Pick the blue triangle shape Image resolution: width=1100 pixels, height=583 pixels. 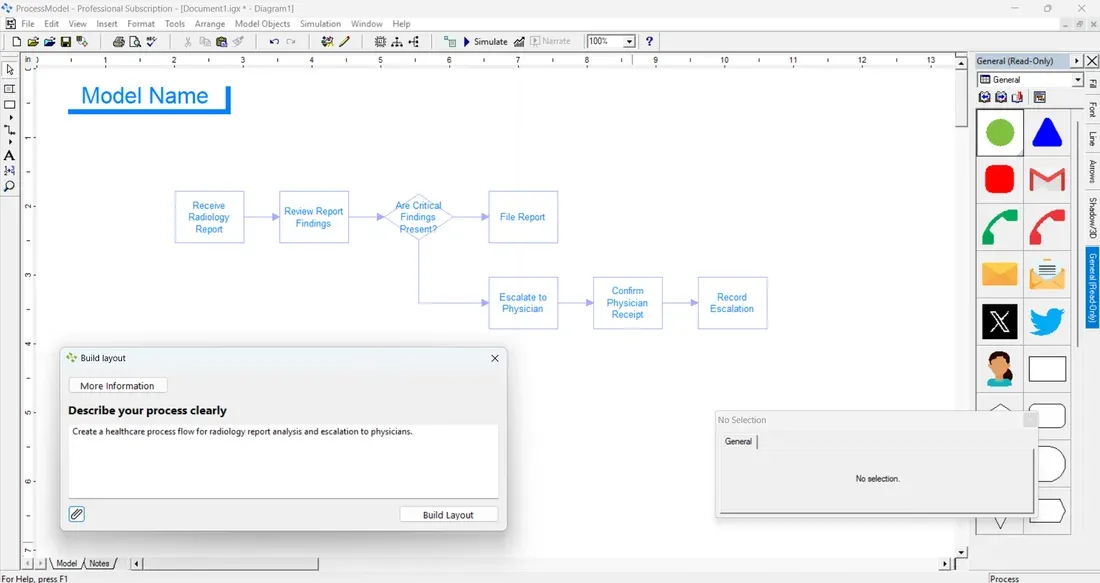pos(1047,133)
